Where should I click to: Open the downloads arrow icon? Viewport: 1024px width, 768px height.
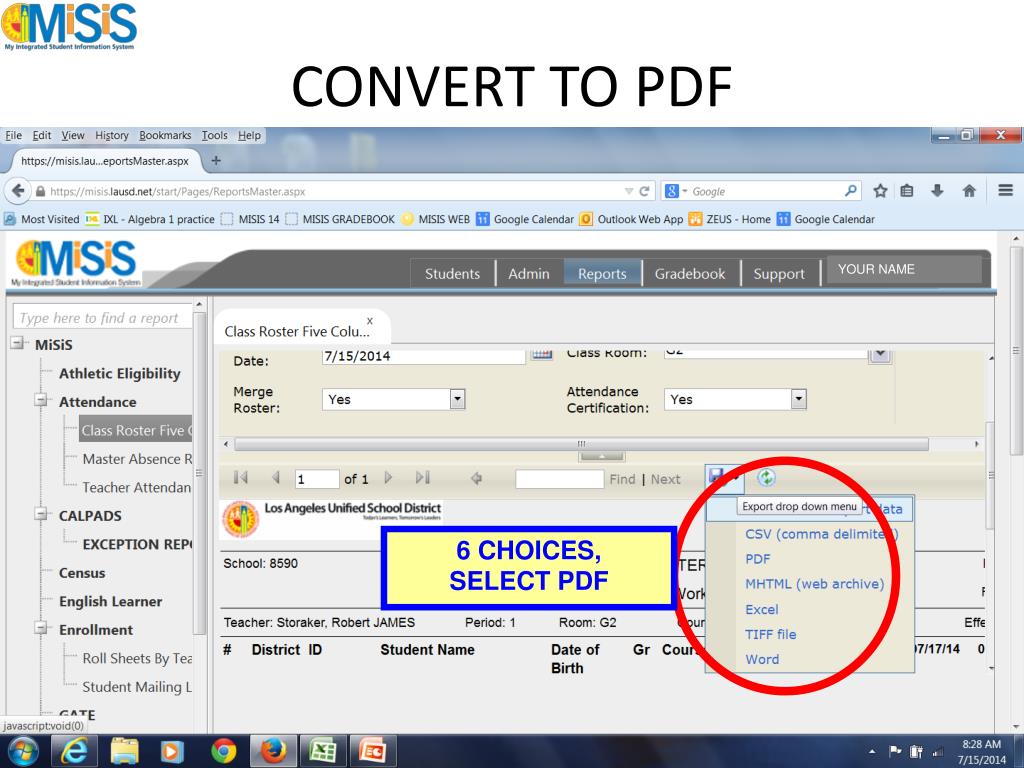coord(938,191)
